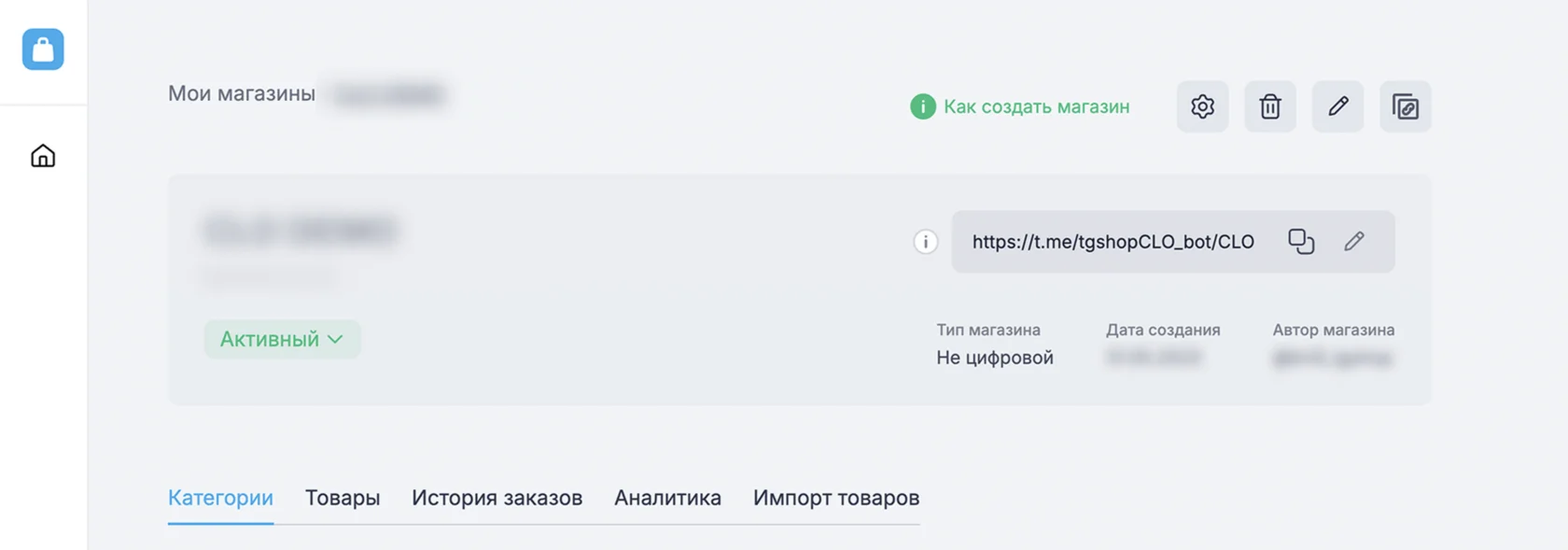Image resolution: width=1568 pixels, height=550 pixels.
Task: Select the edit store pencil icon
Action: (x=1337, y=106)
